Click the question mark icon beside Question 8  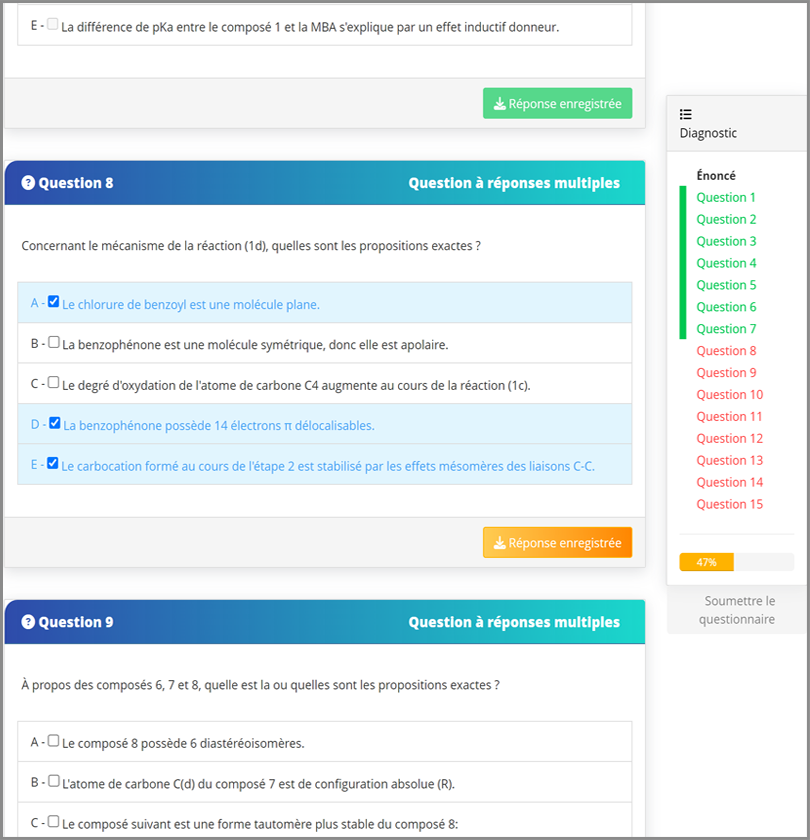[x=28, y=183]
